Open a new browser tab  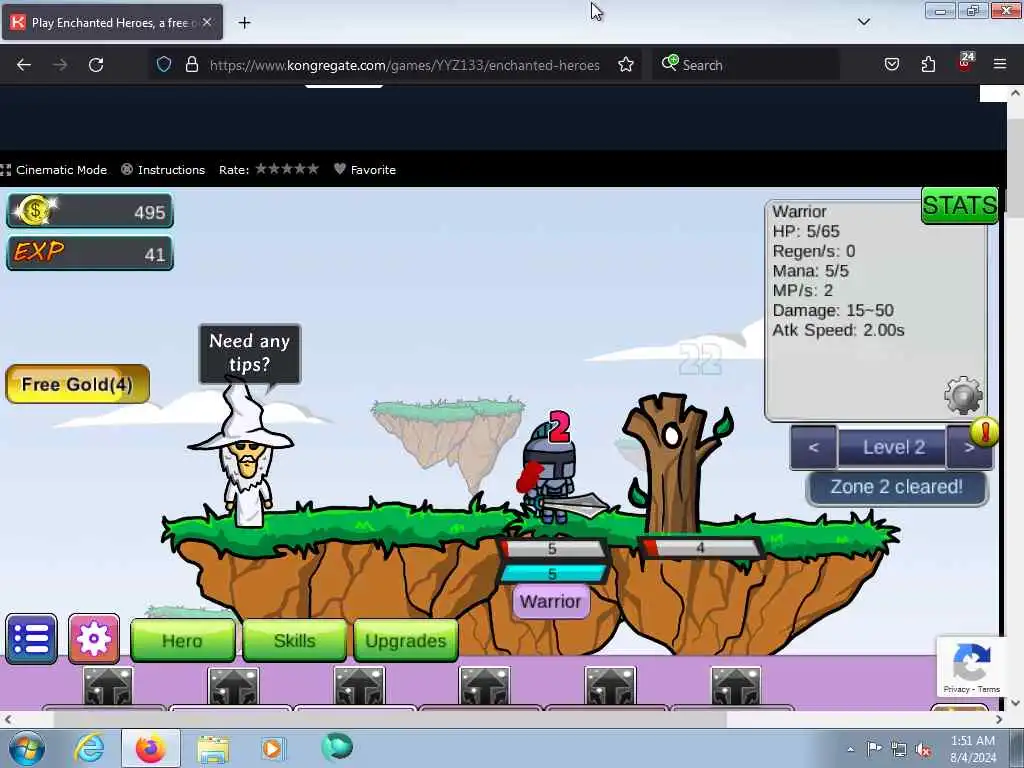pos(244,23)
